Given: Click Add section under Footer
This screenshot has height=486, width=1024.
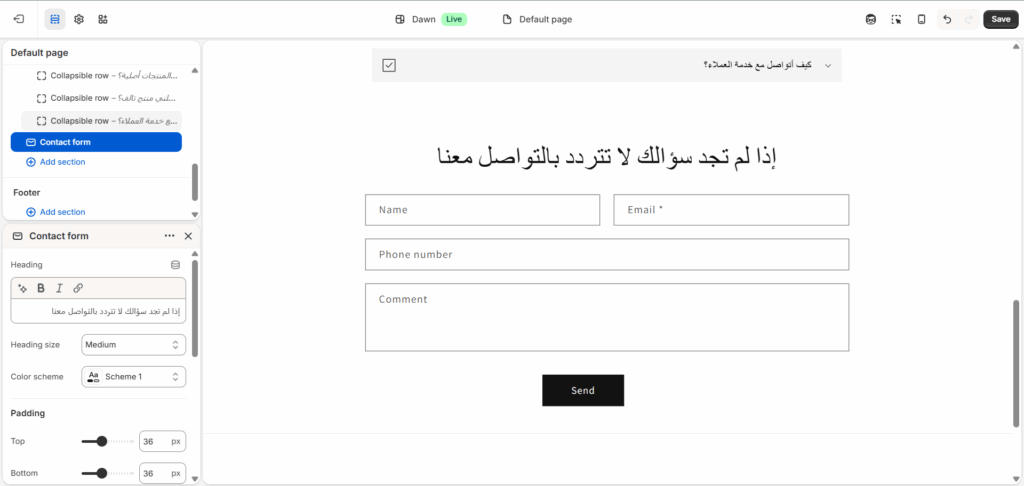Looking at the screenshot, I should 61,212.
